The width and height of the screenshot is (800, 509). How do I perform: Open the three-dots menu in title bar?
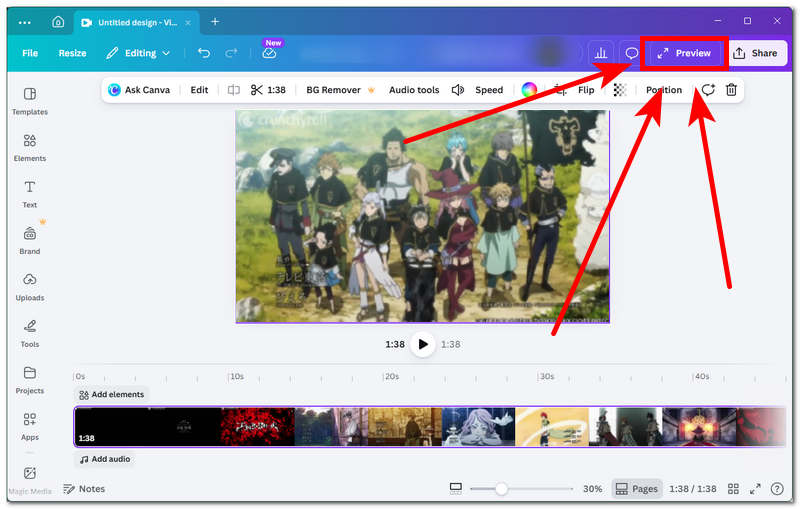coord(25,21)
